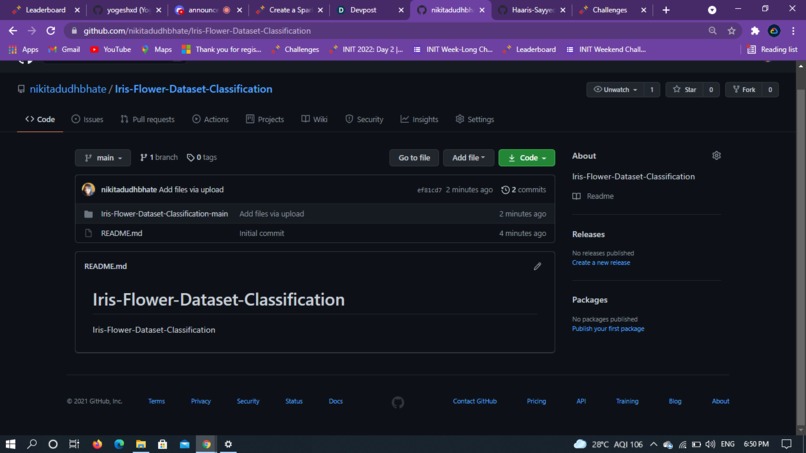Star the repository
This screenshot has width=806, height=453.
point(684,89)
